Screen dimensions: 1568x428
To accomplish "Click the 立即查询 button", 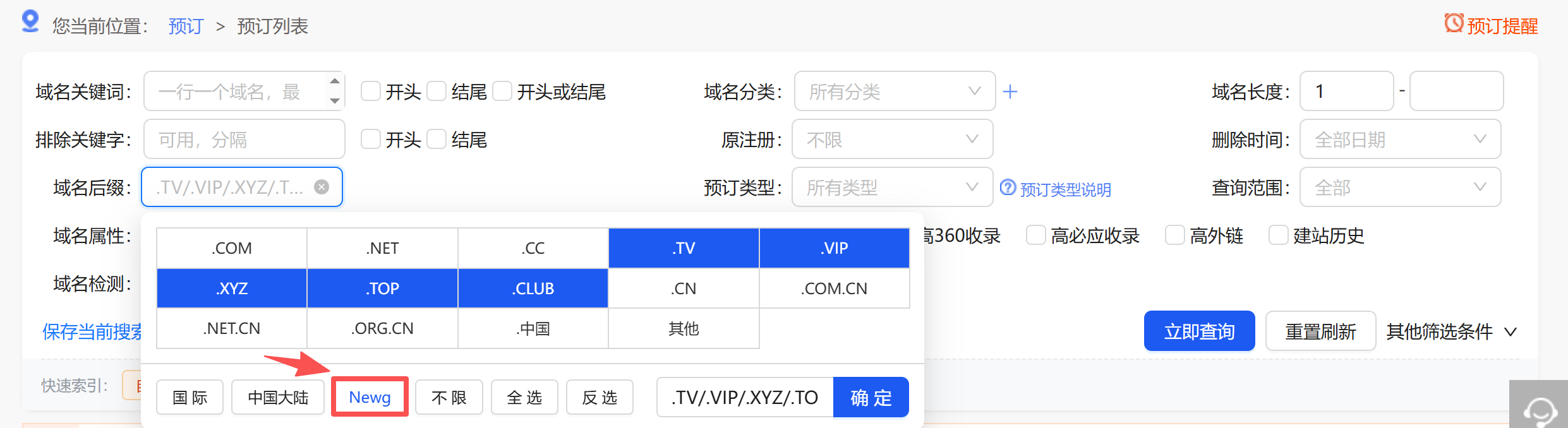I will tap(1199, 331).
